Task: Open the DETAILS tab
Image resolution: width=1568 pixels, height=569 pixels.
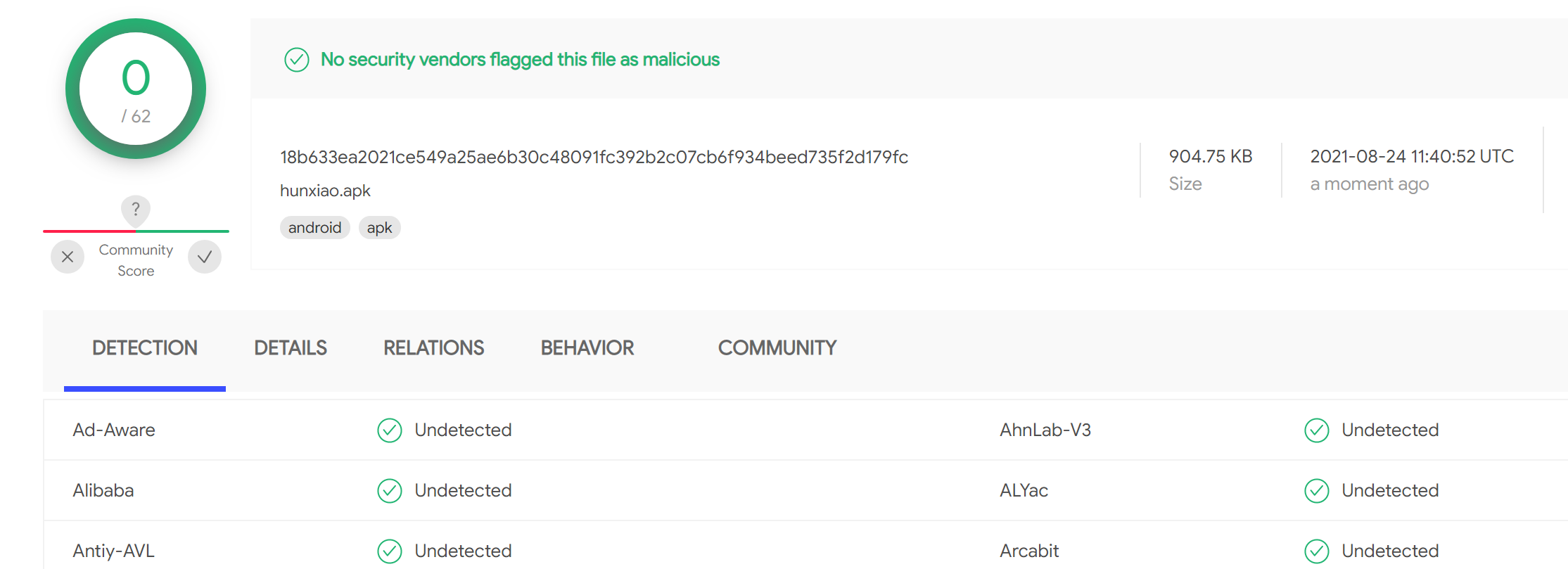Action: (x=291, y=348)
